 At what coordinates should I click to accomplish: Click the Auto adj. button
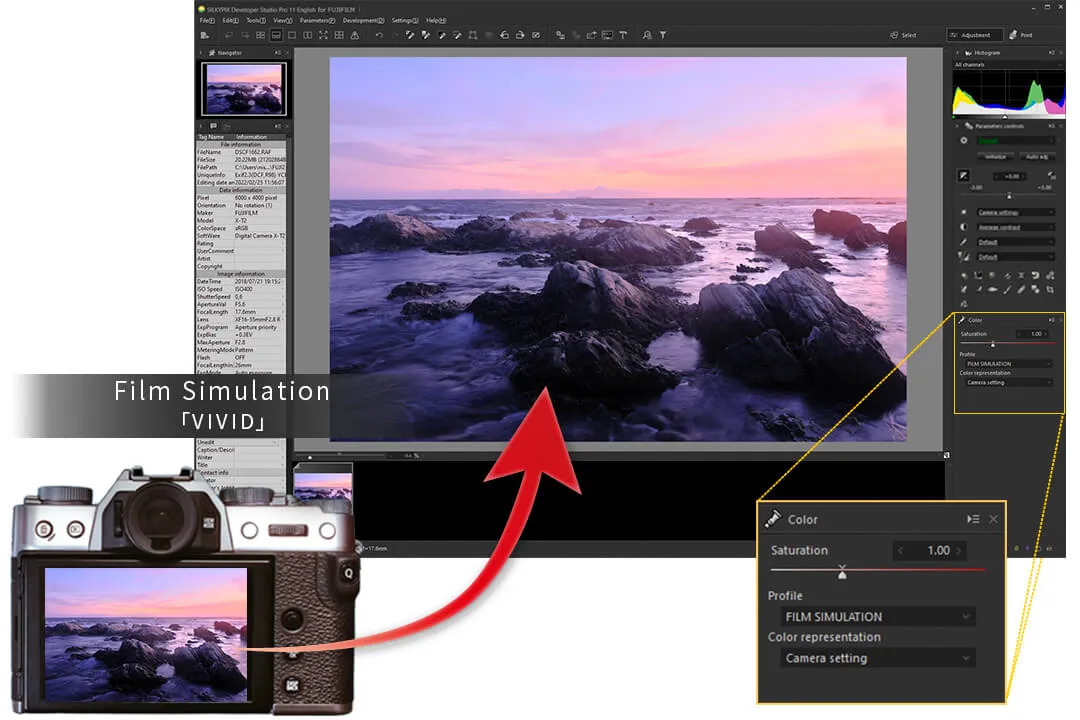pyautogui.click(x=1036, y=156)
